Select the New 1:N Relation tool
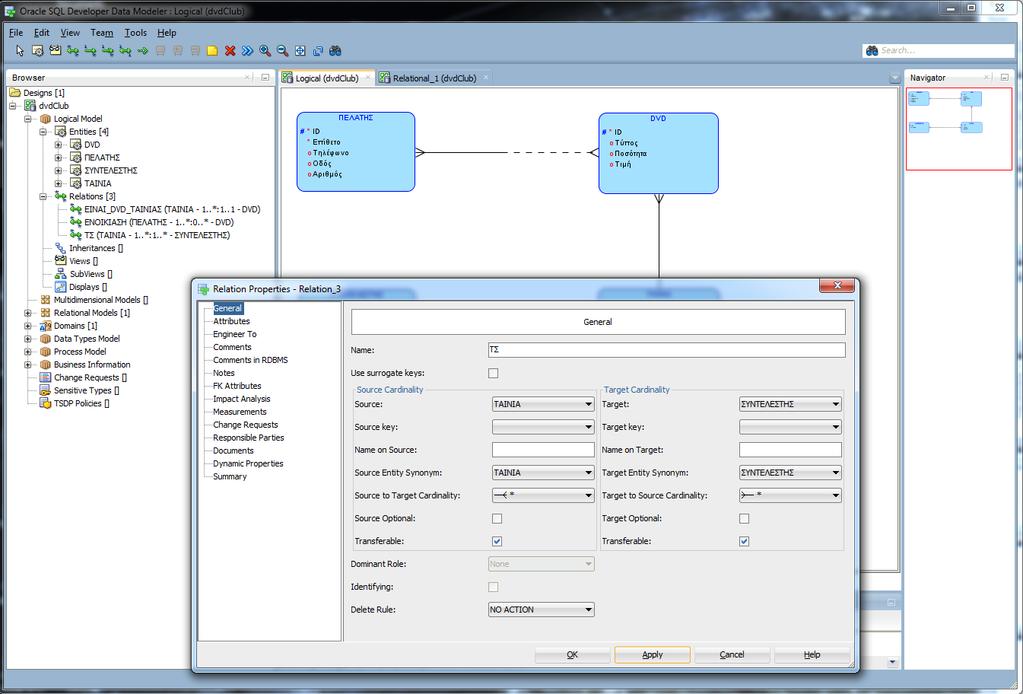The image size is (1023, 694). tap(90, 50)
